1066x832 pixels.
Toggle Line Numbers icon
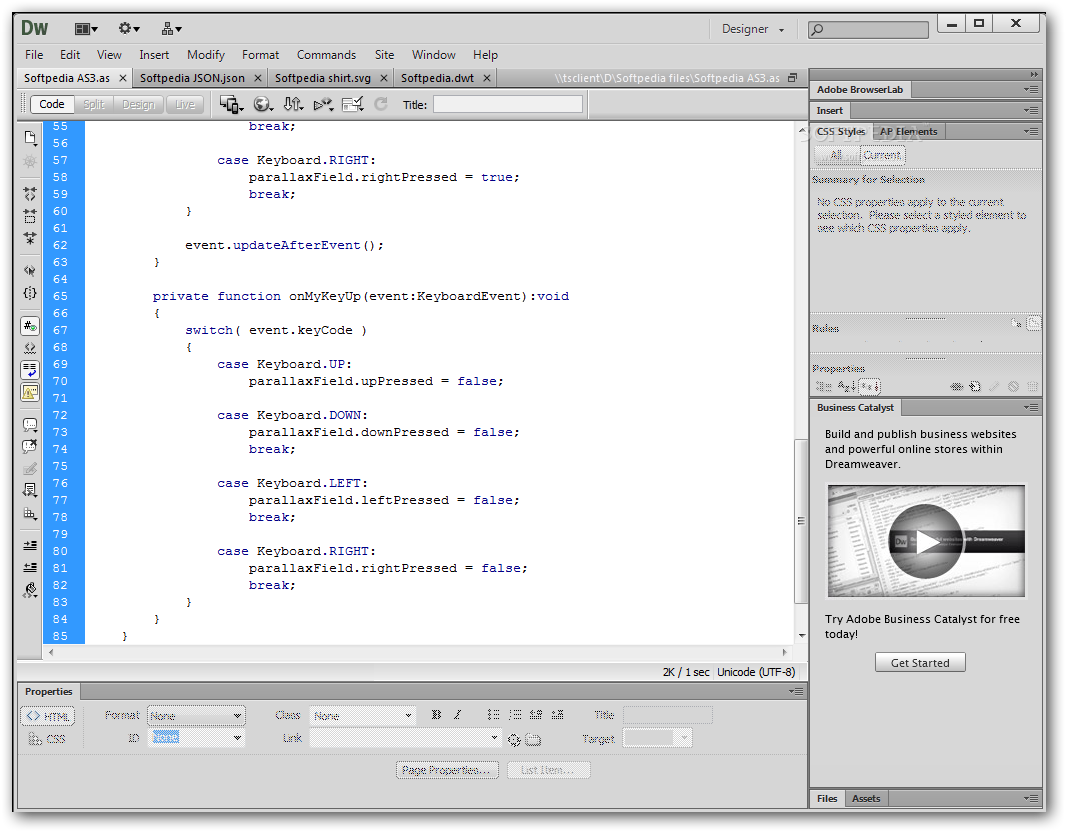pos(30,326)
